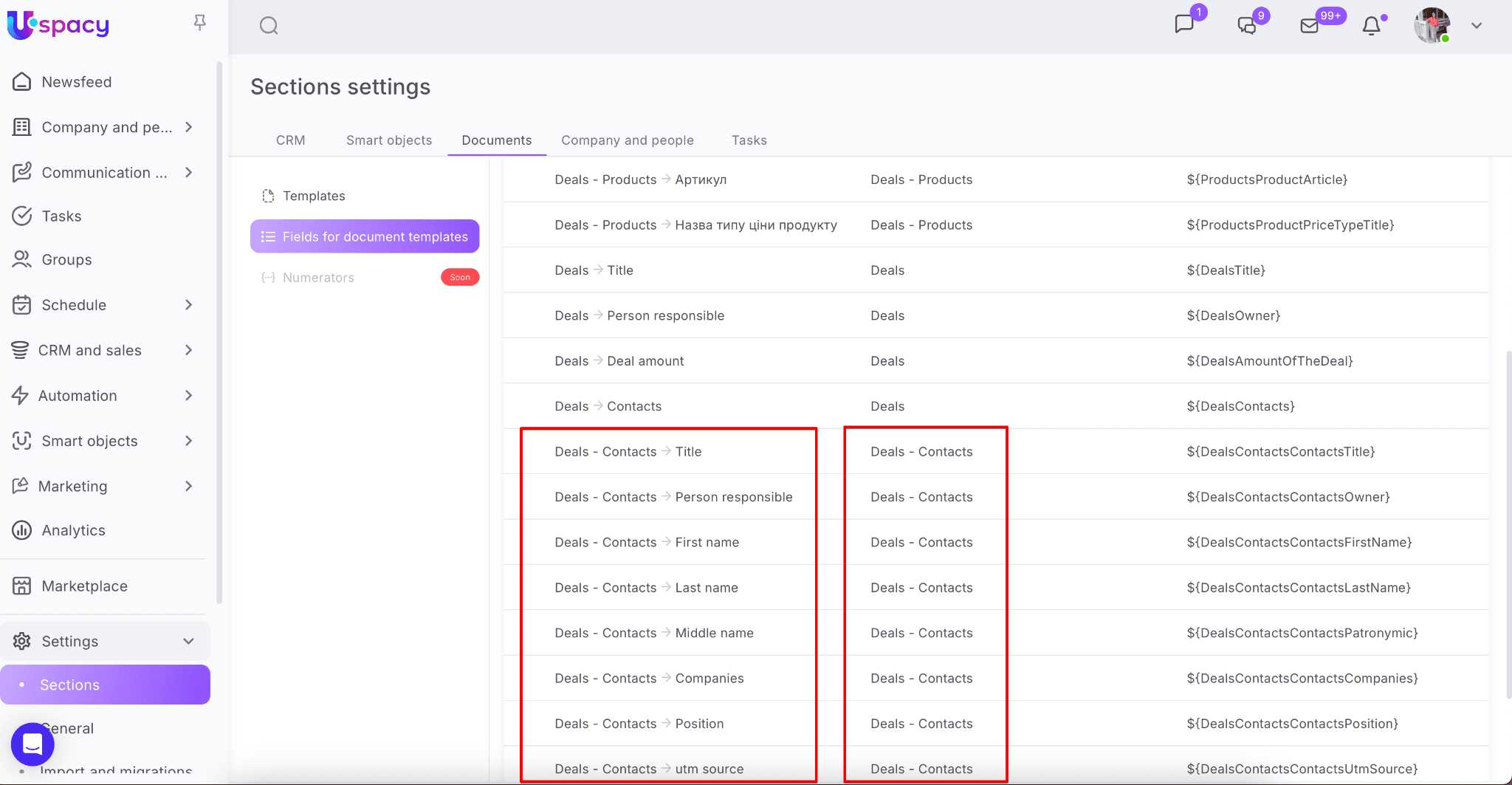Open the notifications bell icon

(1371, 26)
